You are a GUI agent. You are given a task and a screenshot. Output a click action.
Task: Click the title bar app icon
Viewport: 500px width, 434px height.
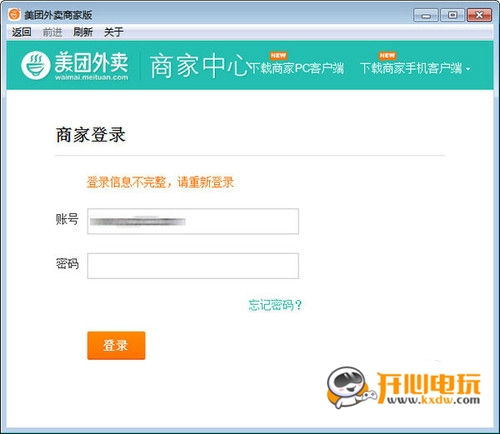(x=14, y=14)
